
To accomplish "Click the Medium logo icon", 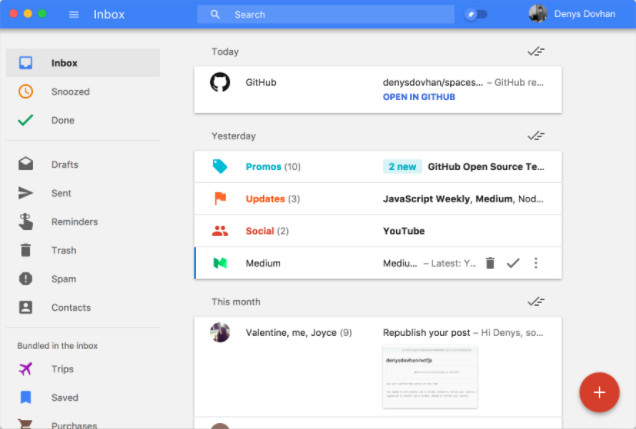I will click(x=220, y=263).
